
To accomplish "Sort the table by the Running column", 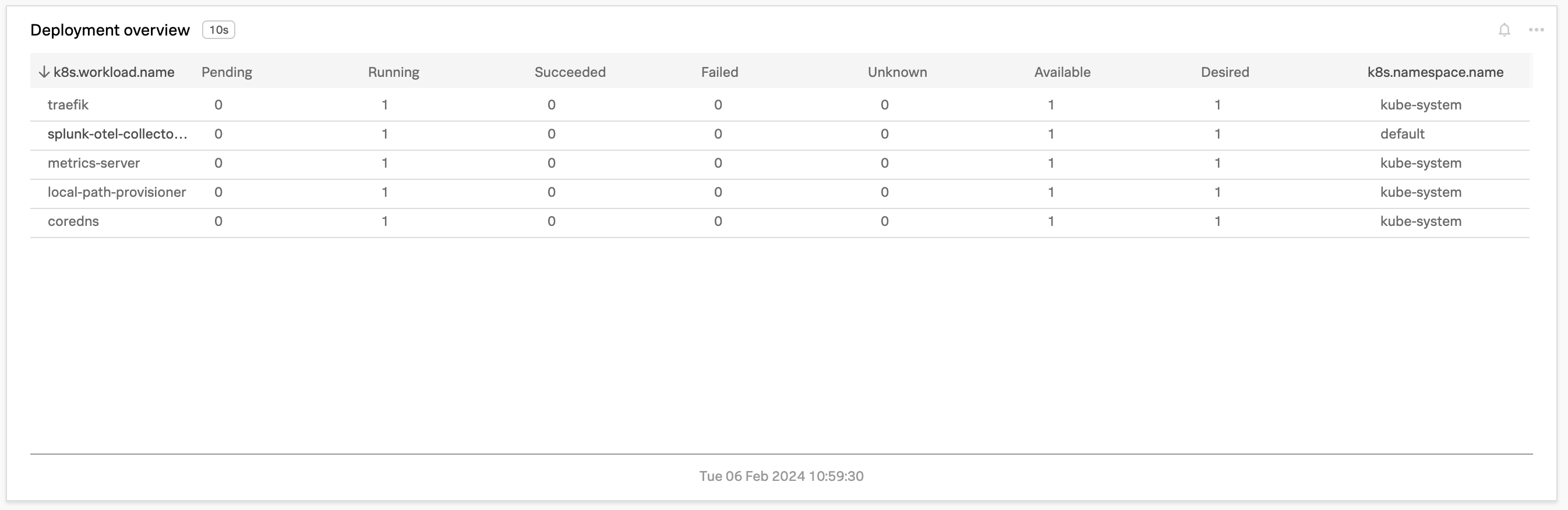I will (x=393, y=71).
